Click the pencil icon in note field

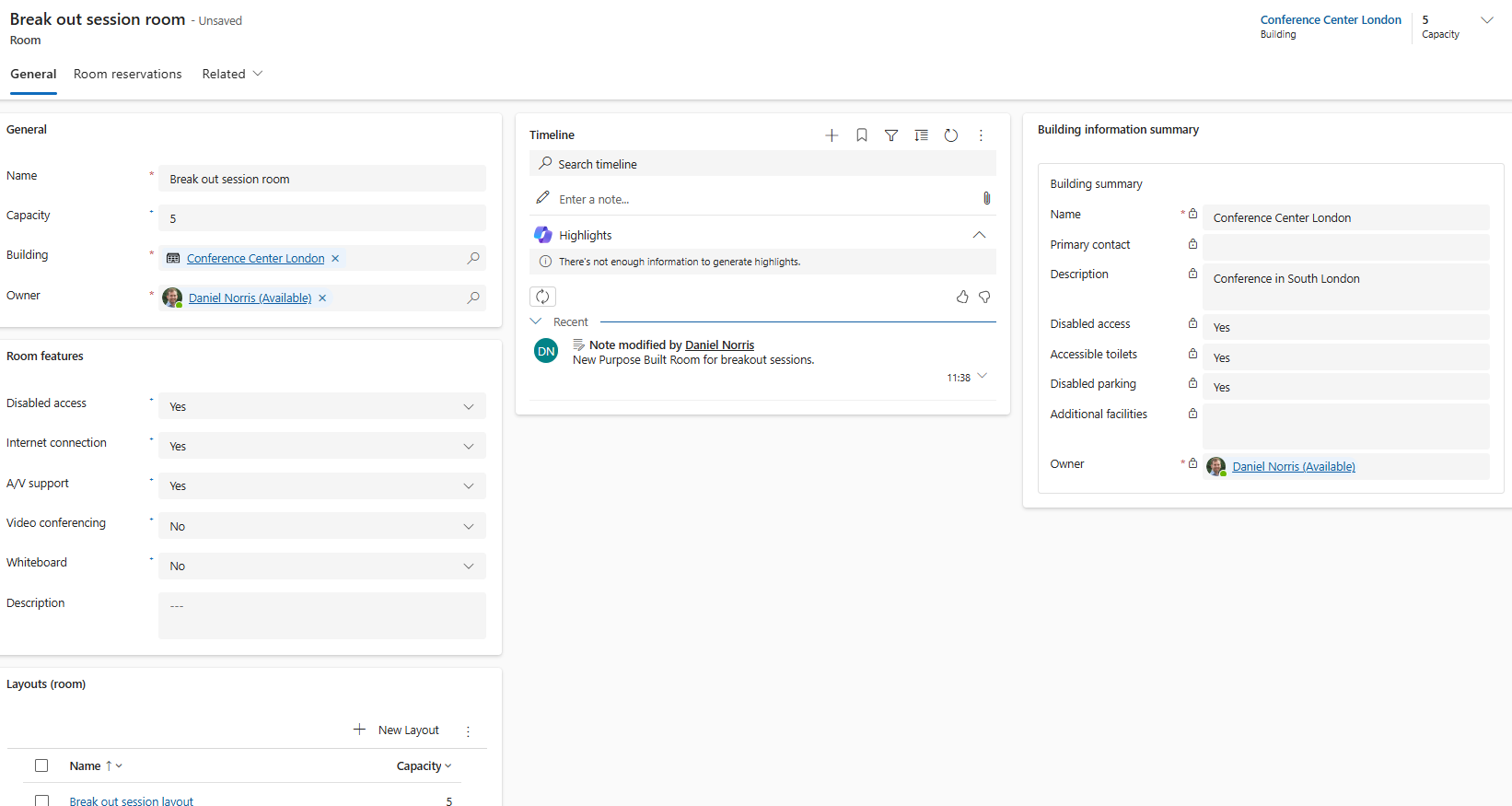click(x=543, y=198)
